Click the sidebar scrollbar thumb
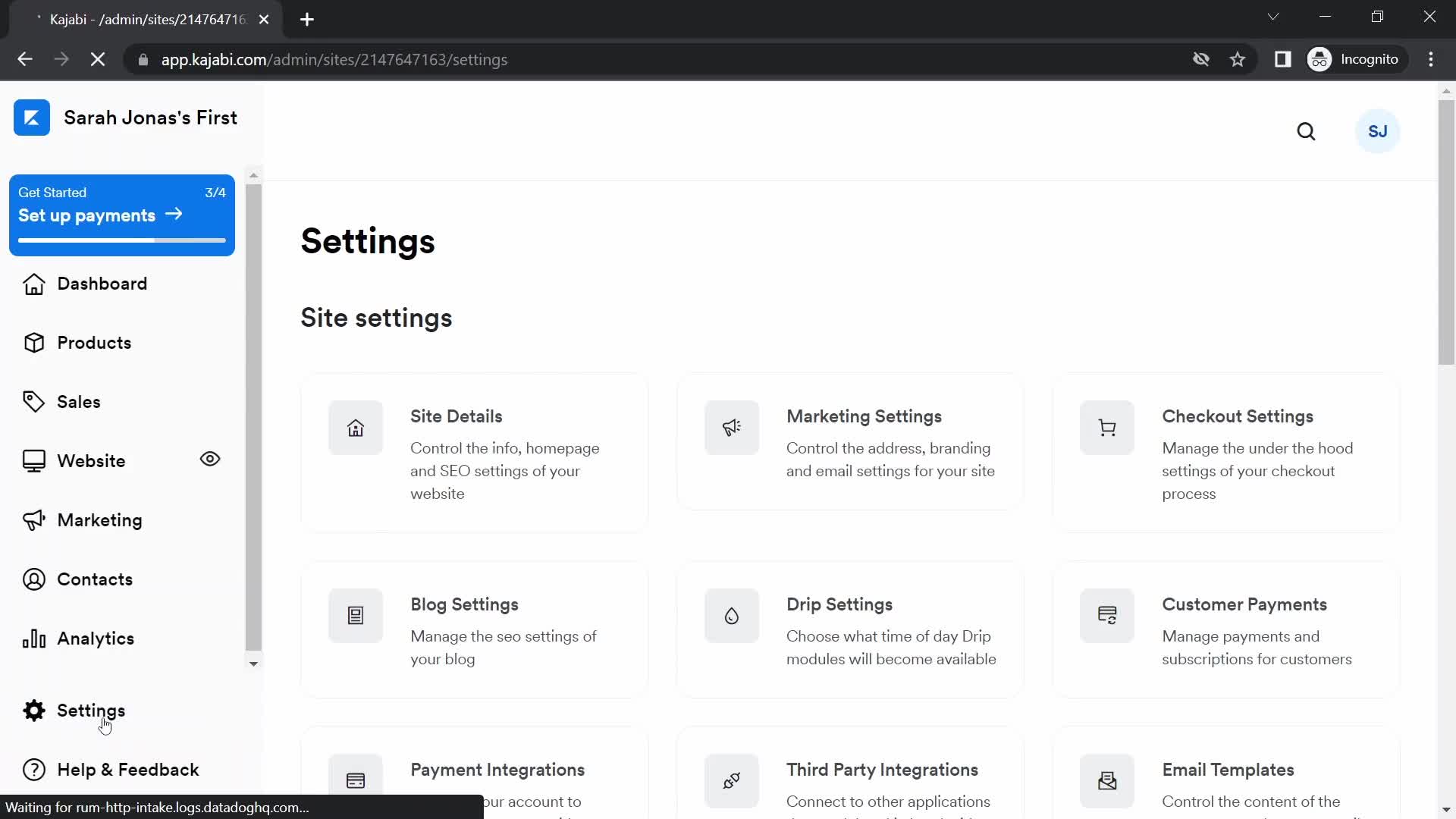The width and height of the screenshot is (1456, 819). 253,417
